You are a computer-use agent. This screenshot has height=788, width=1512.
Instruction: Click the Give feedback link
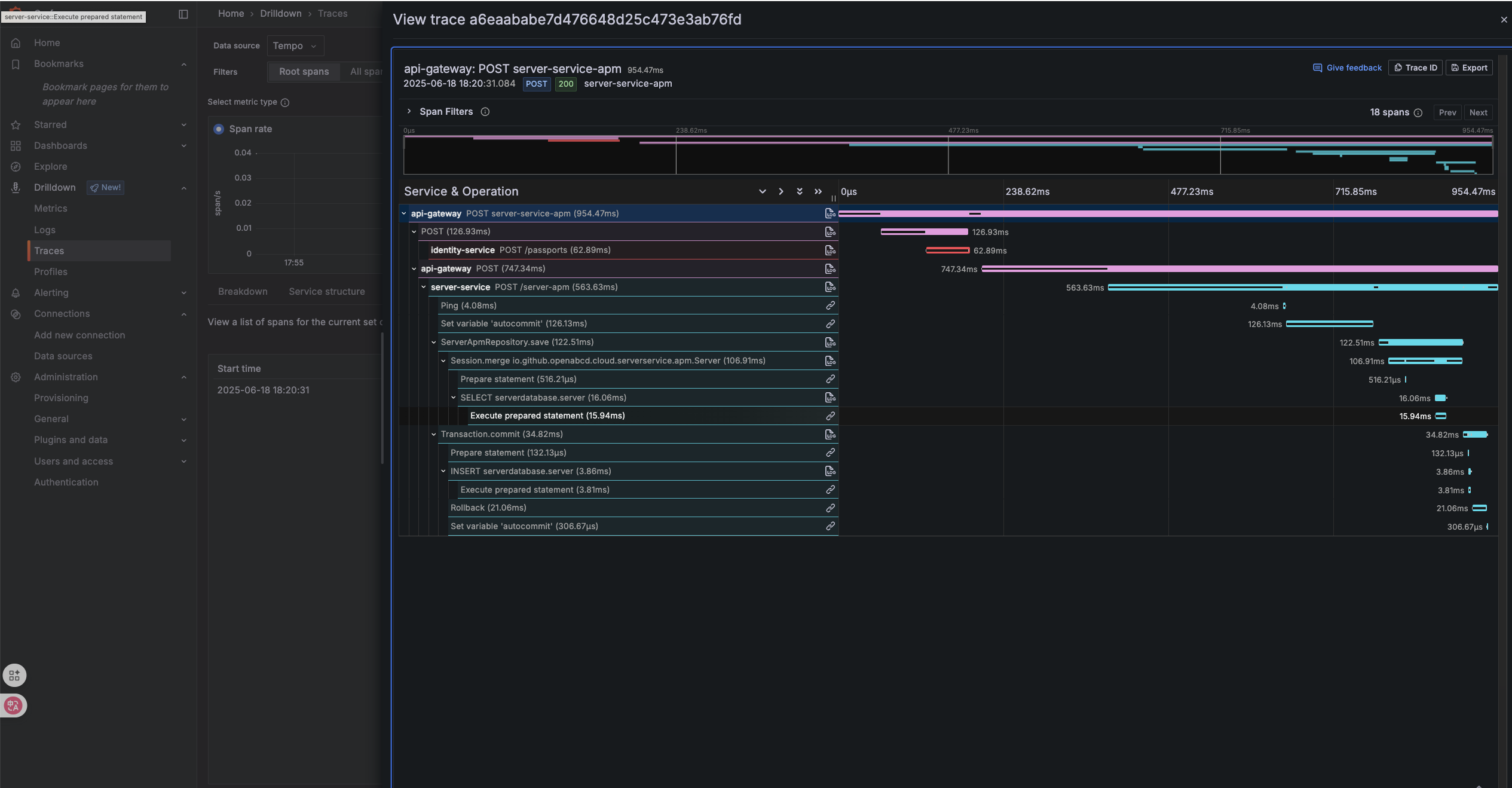pyautogui.click(x=1347, y=68)
